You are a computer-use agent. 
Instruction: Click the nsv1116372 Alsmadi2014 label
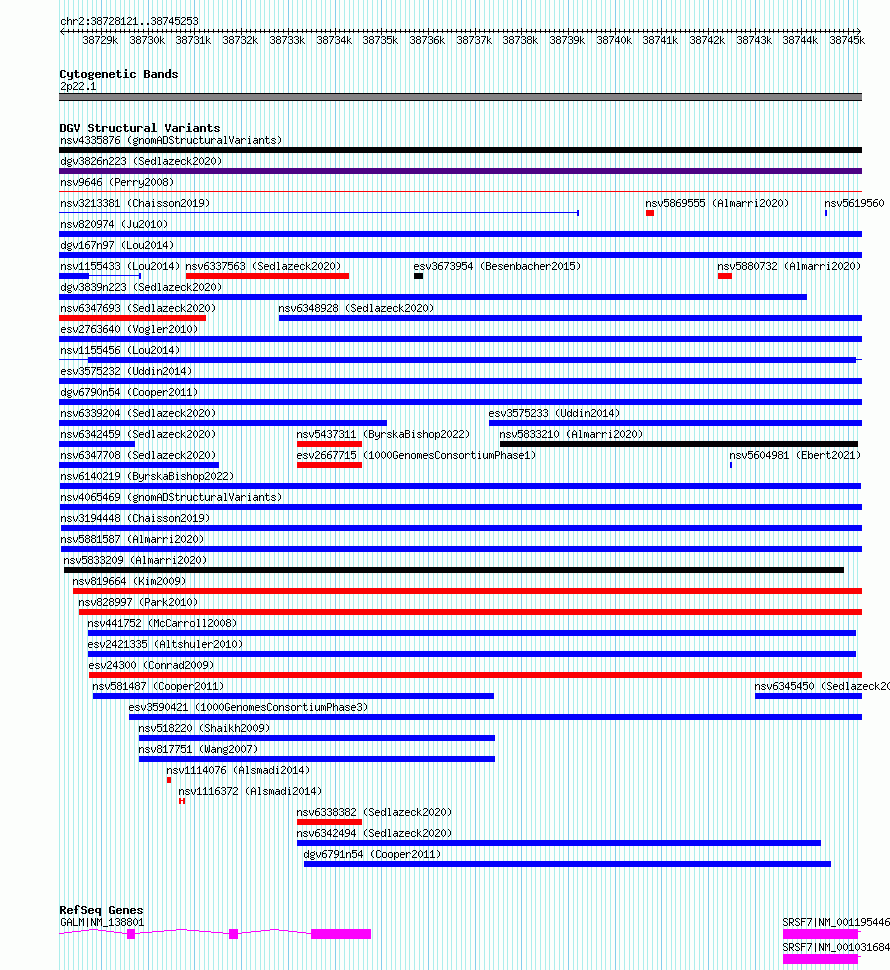click(250, 792)
